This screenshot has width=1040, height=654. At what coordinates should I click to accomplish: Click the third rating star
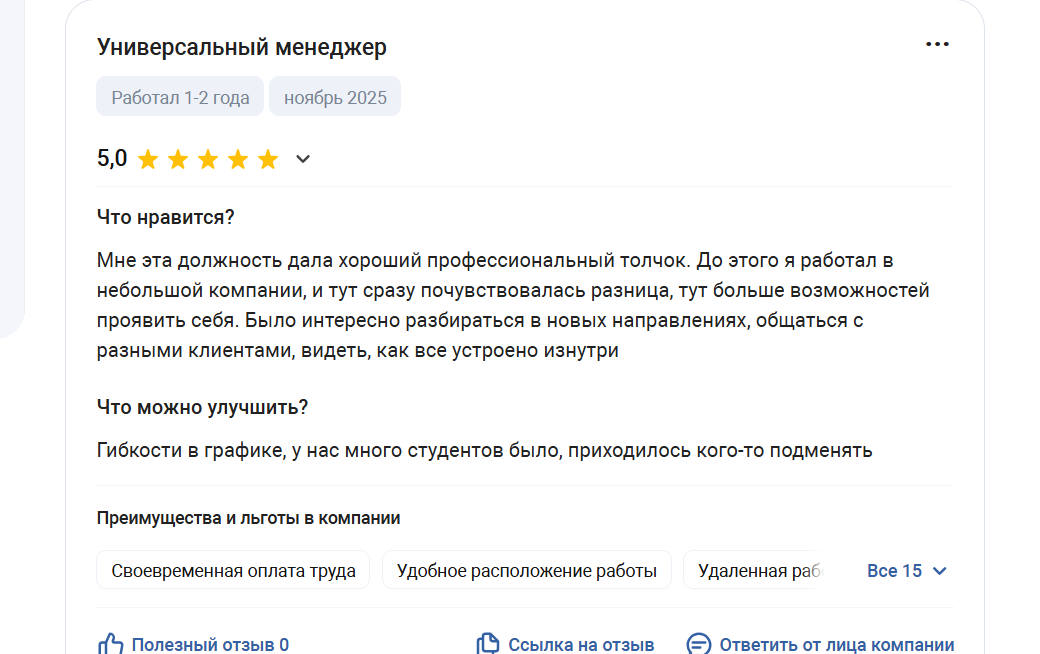pyautogui.click(x=208, y=159)
